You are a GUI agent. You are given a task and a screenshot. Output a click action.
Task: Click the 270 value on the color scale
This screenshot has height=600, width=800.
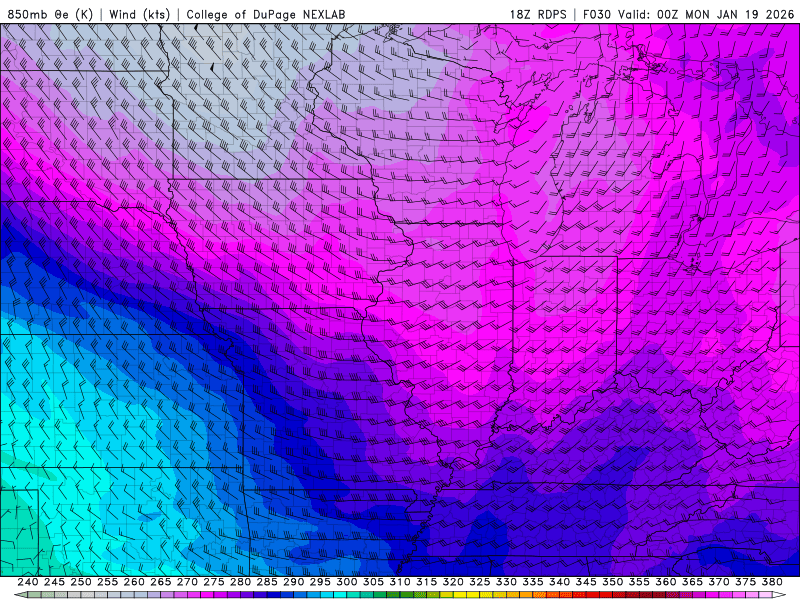click(x=187, y=582)
